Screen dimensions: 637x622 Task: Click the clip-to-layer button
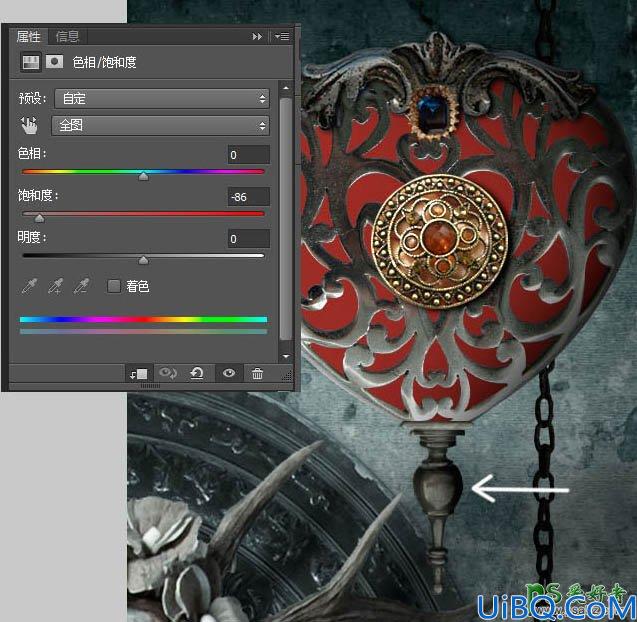(x=139, y=373)
